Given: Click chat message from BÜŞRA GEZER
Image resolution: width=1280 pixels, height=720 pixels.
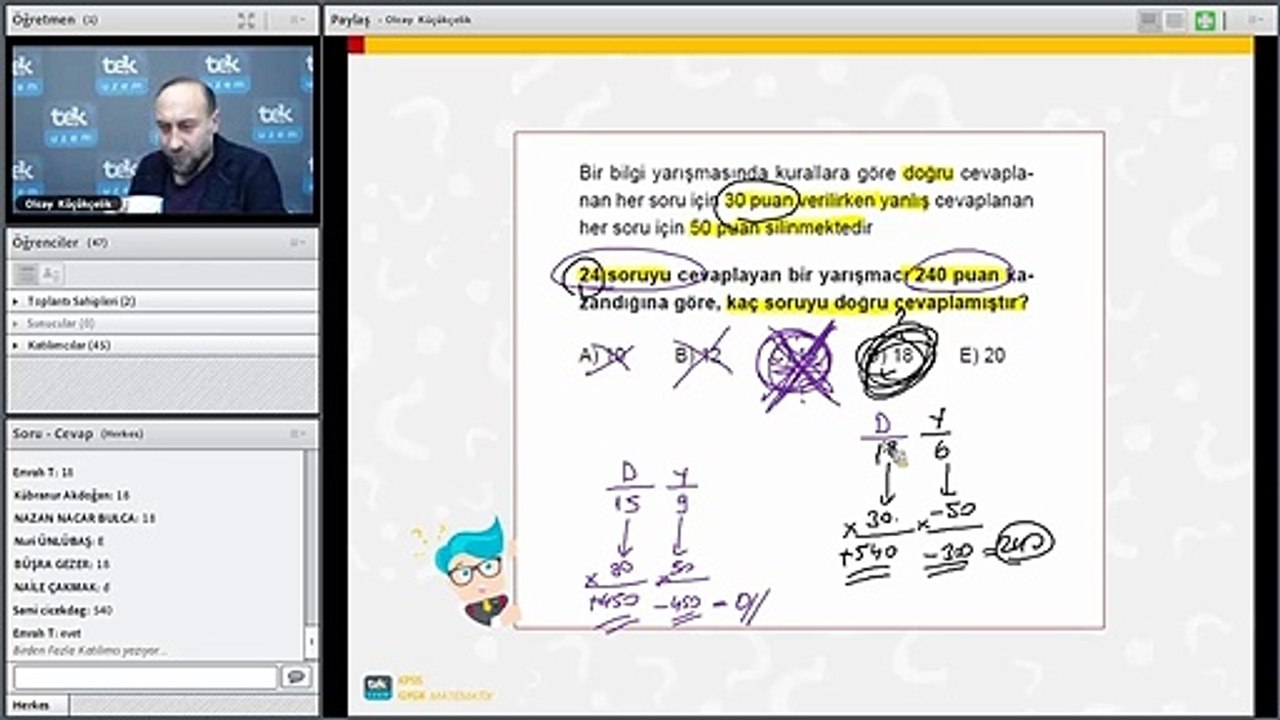Looking at the screenshot, I should pos(62,564).
